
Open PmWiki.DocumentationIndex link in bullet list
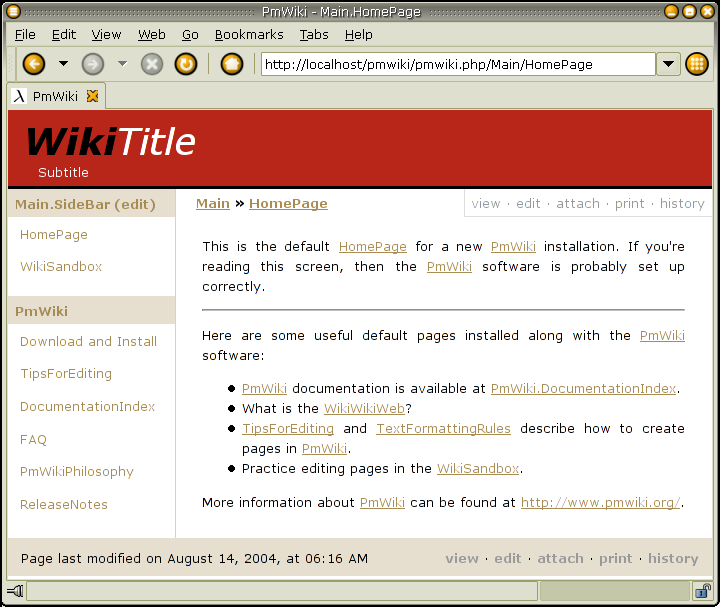coord(583,388)
